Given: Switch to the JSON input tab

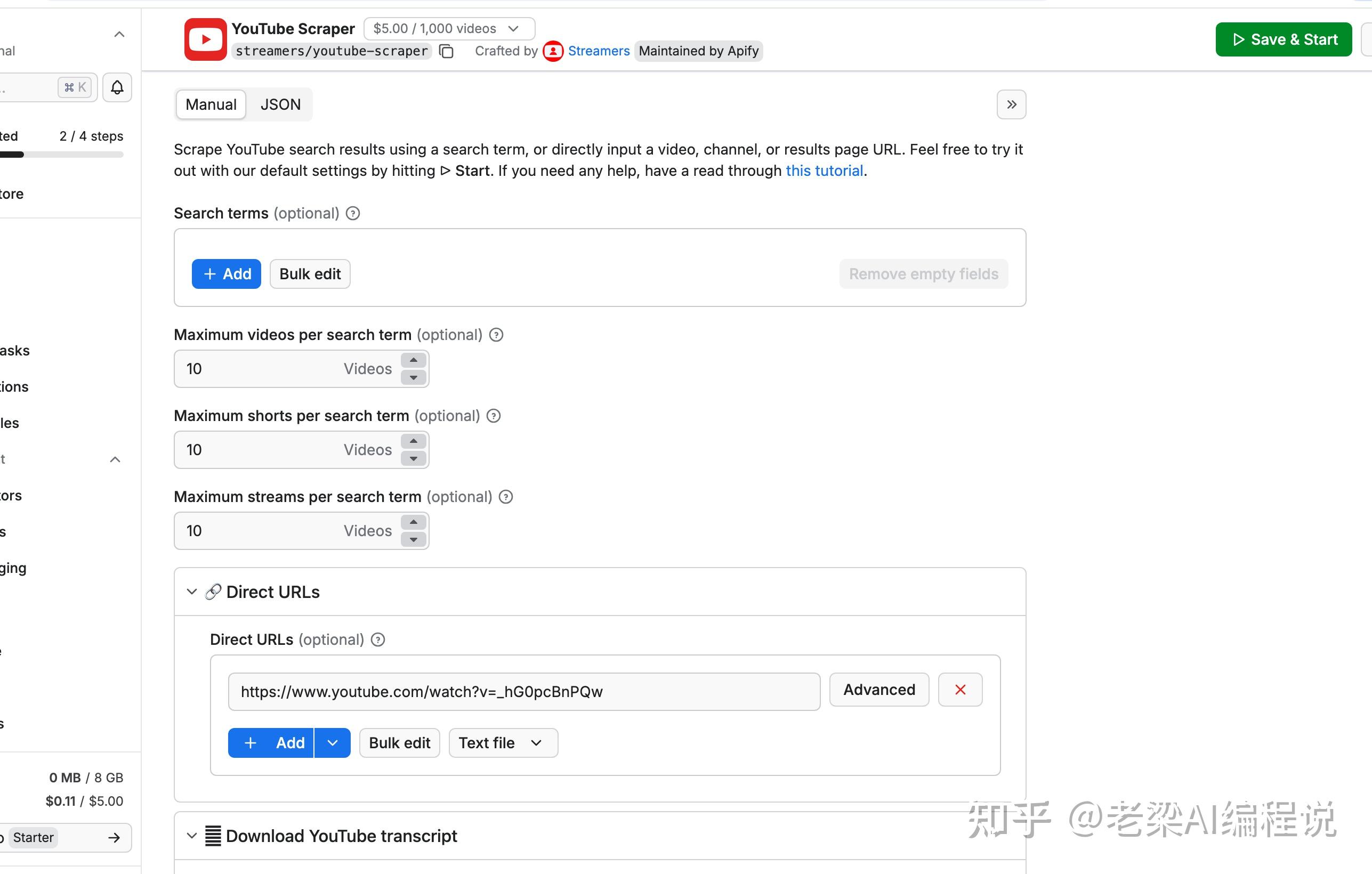Looking at the screenshot, I should (x=280, y=104).
